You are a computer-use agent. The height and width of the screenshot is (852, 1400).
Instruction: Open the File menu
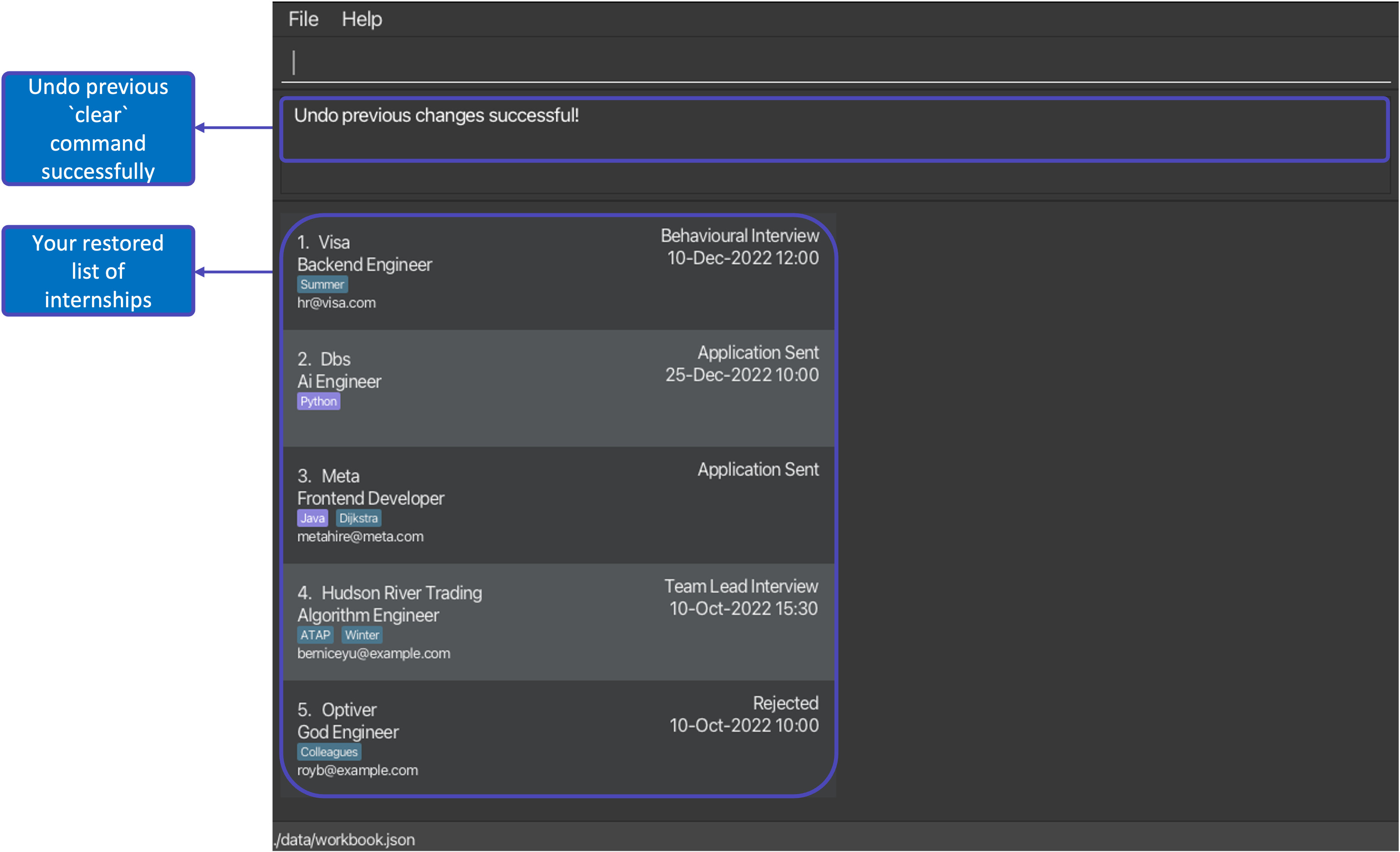[x=303, y=19]
